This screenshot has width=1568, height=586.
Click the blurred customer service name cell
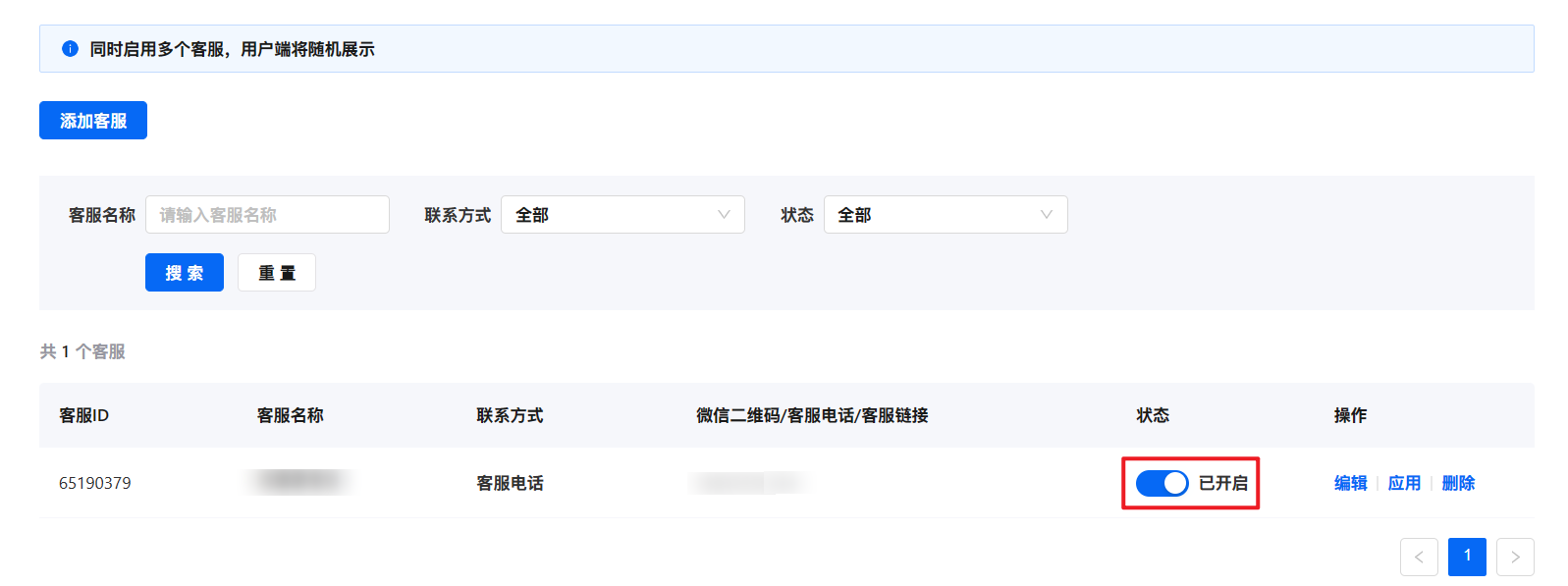[x=299, y=482]
